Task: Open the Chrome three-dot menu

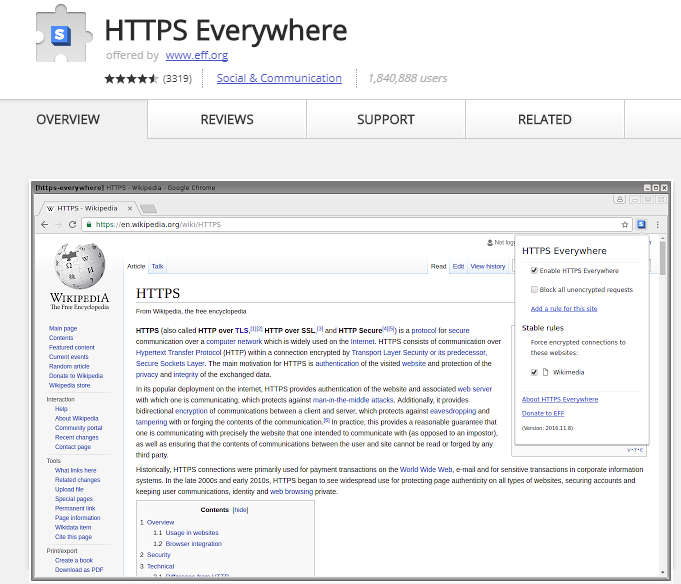Action: click(658, 224)
